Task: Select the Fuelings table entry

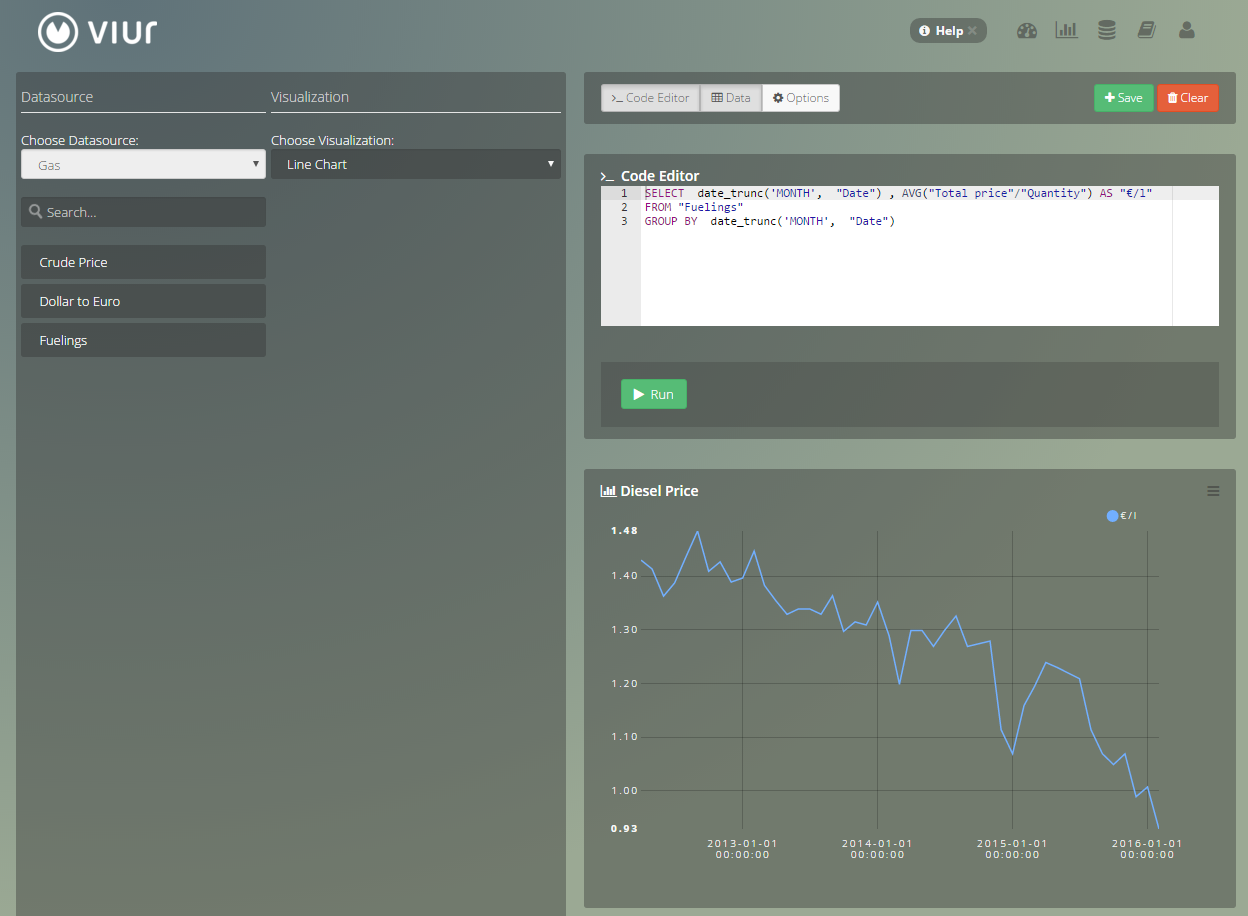Action: tap(143, 340)
